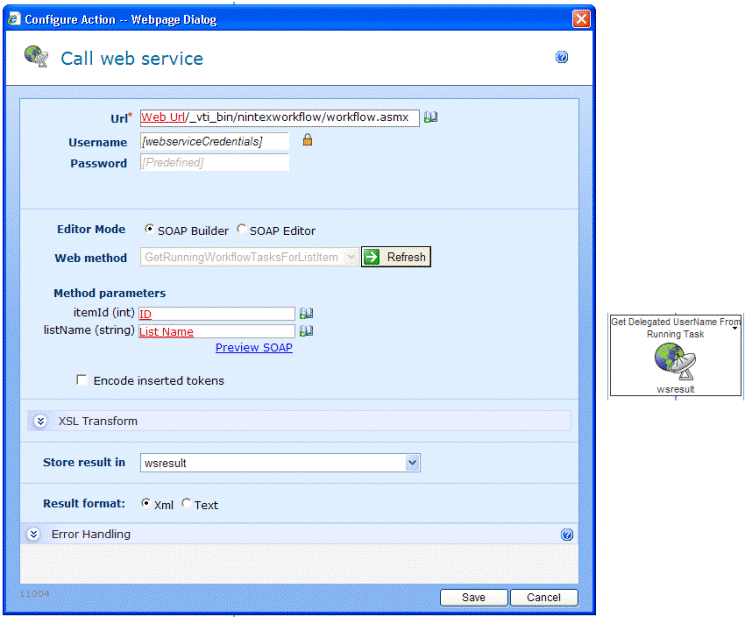Click into the Url input field
This screenshot has height=624, width=745.
pyautogui.click(x=279, y=117)
